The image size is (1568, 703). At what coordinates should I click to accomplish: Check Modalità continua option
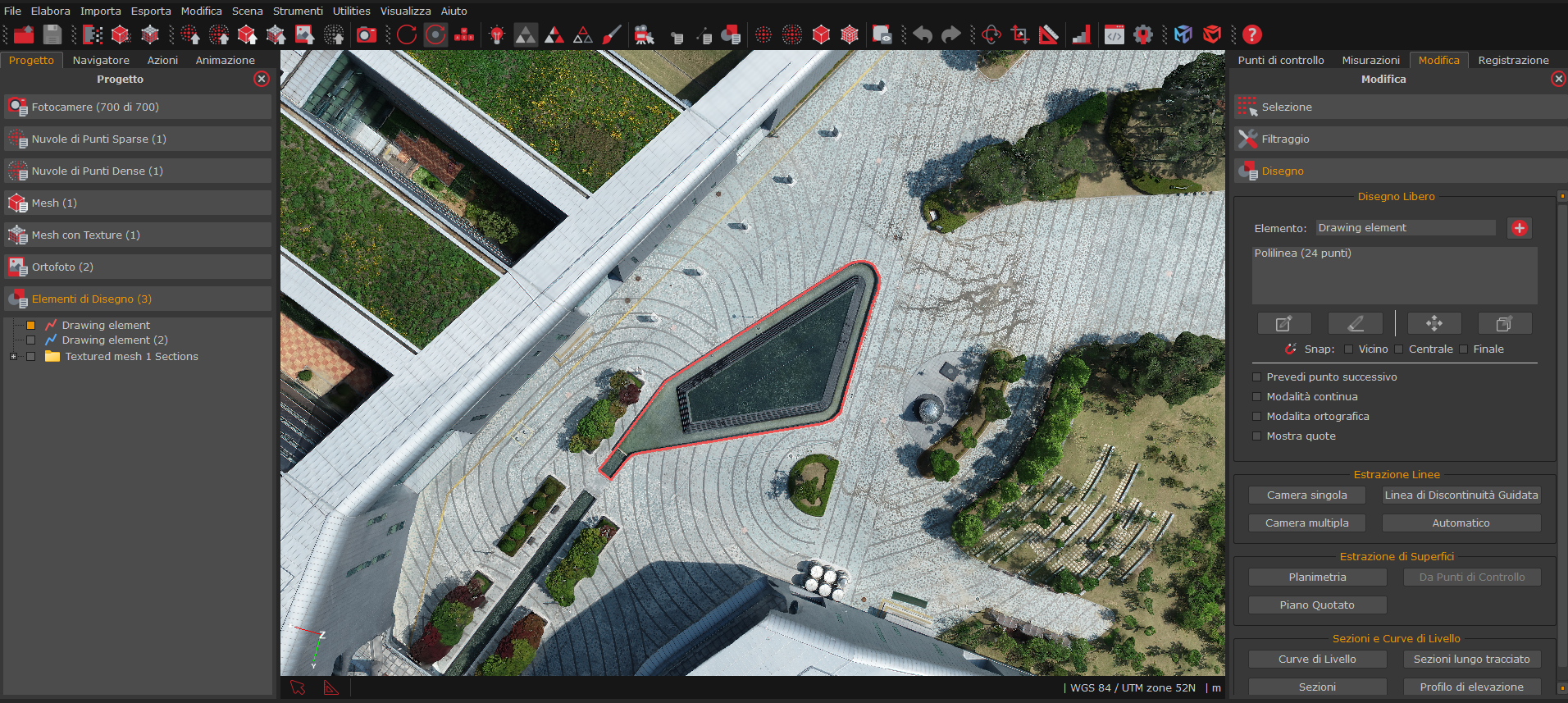[1256, 396]
